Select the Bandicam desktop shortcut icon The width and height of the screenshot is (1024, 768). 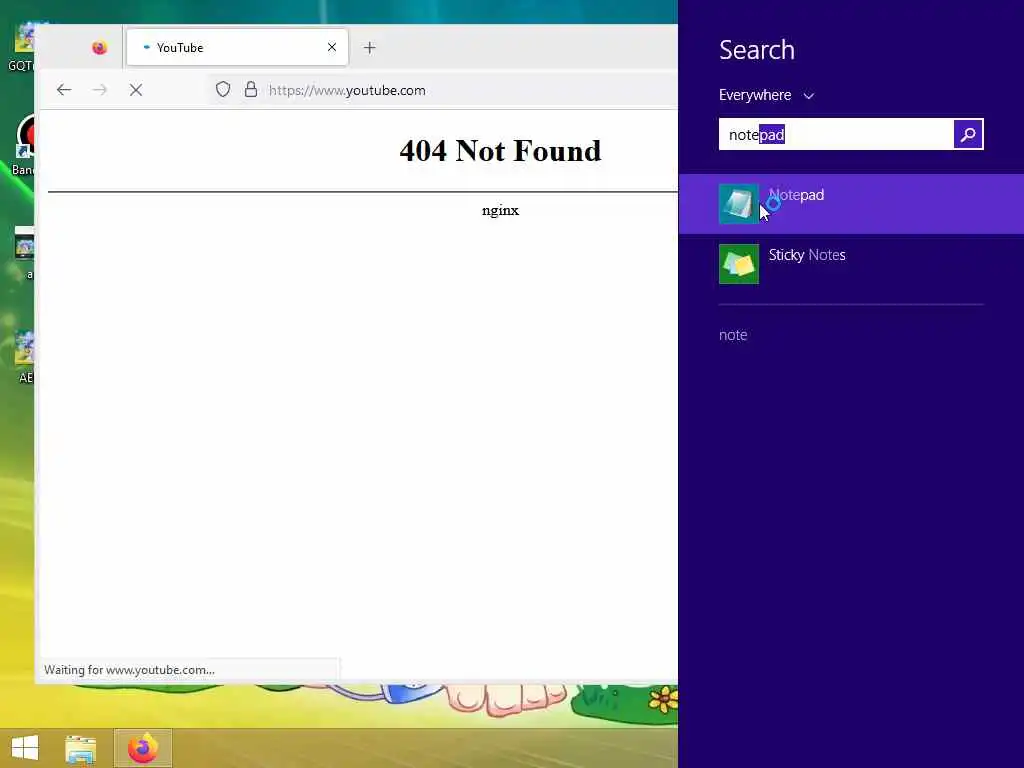pos(24,145)
